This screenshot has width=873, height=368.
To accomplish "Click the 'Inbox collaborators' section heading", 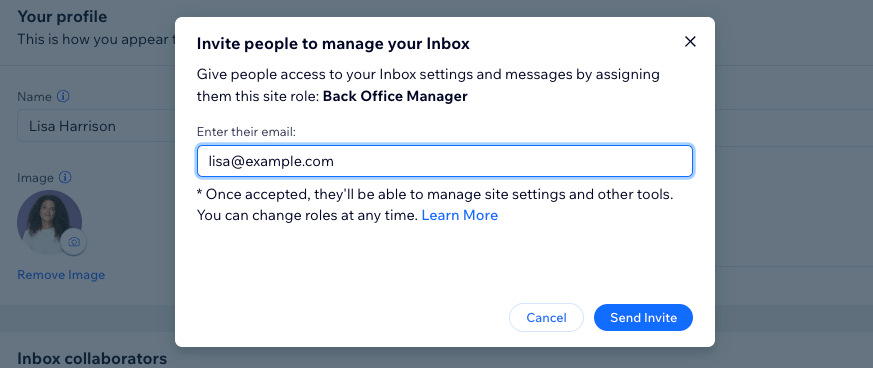I will click(92, 358).
